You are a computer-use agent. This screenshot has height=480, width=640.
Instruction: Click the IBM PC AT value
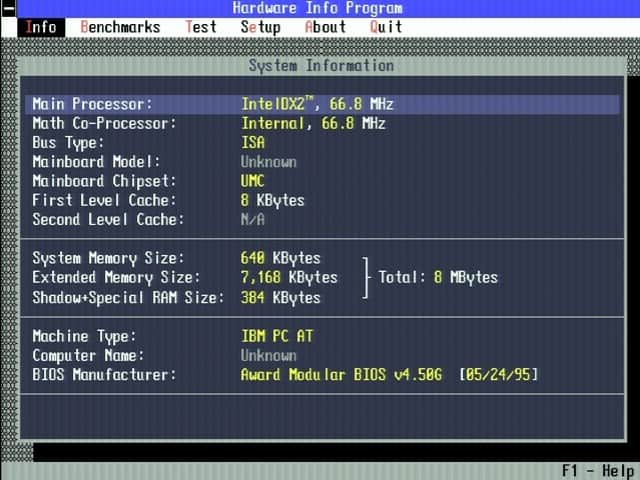click(277, 336)
